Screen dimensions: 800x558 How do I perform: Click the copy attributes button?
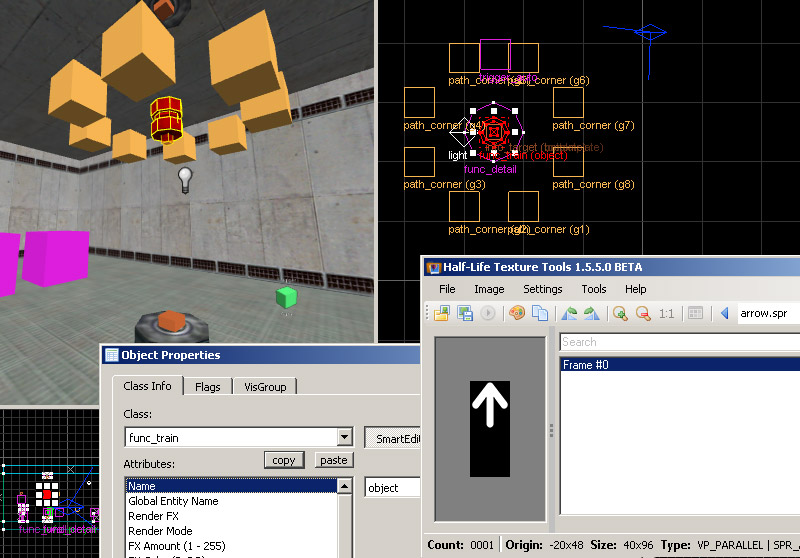pyautogui.click(x=284, y=460)
